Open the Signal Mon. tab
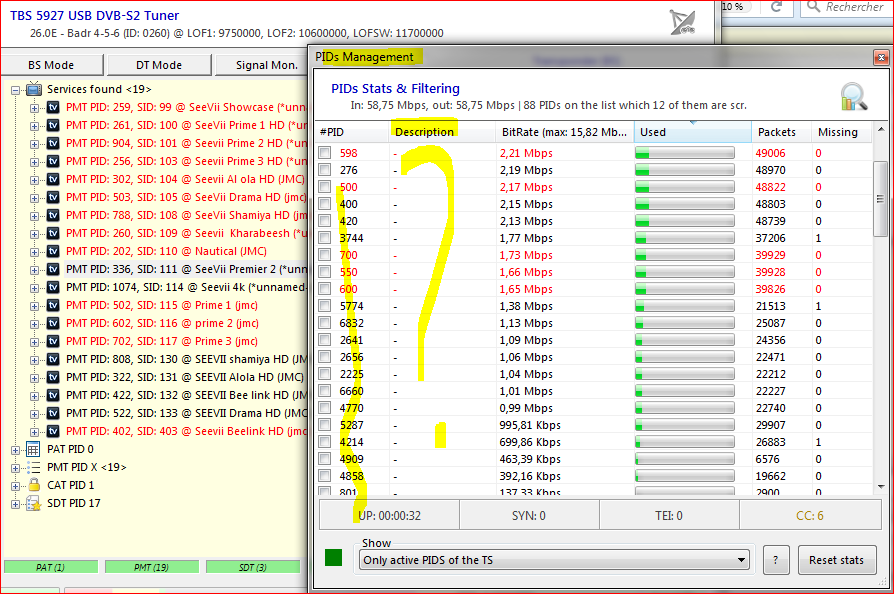The width and height of the screenshot is (894, 594). pos(265,65)
